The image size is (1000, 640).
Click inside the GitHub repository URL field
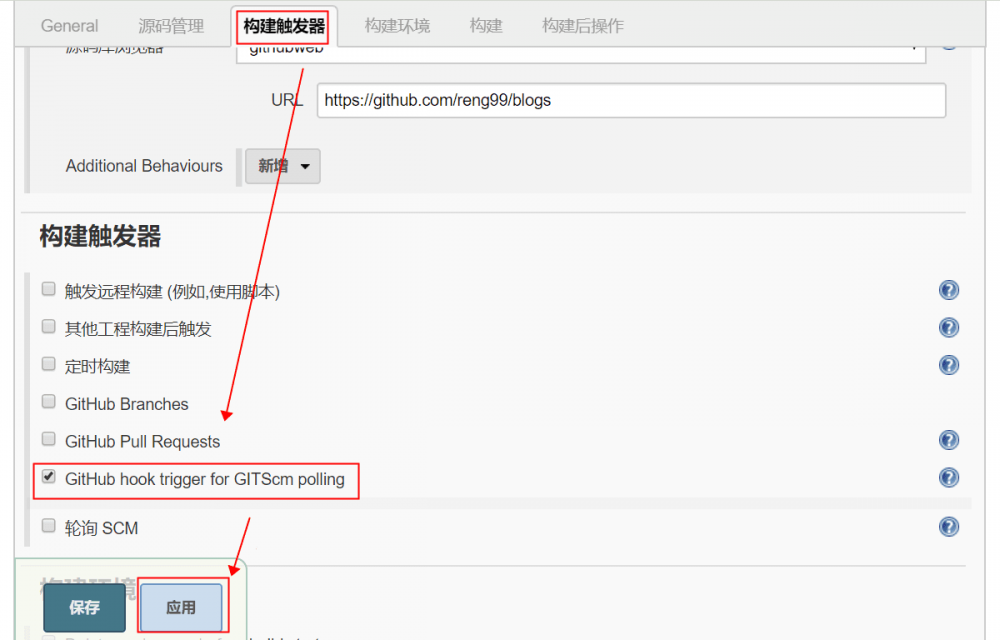(630, 100)
